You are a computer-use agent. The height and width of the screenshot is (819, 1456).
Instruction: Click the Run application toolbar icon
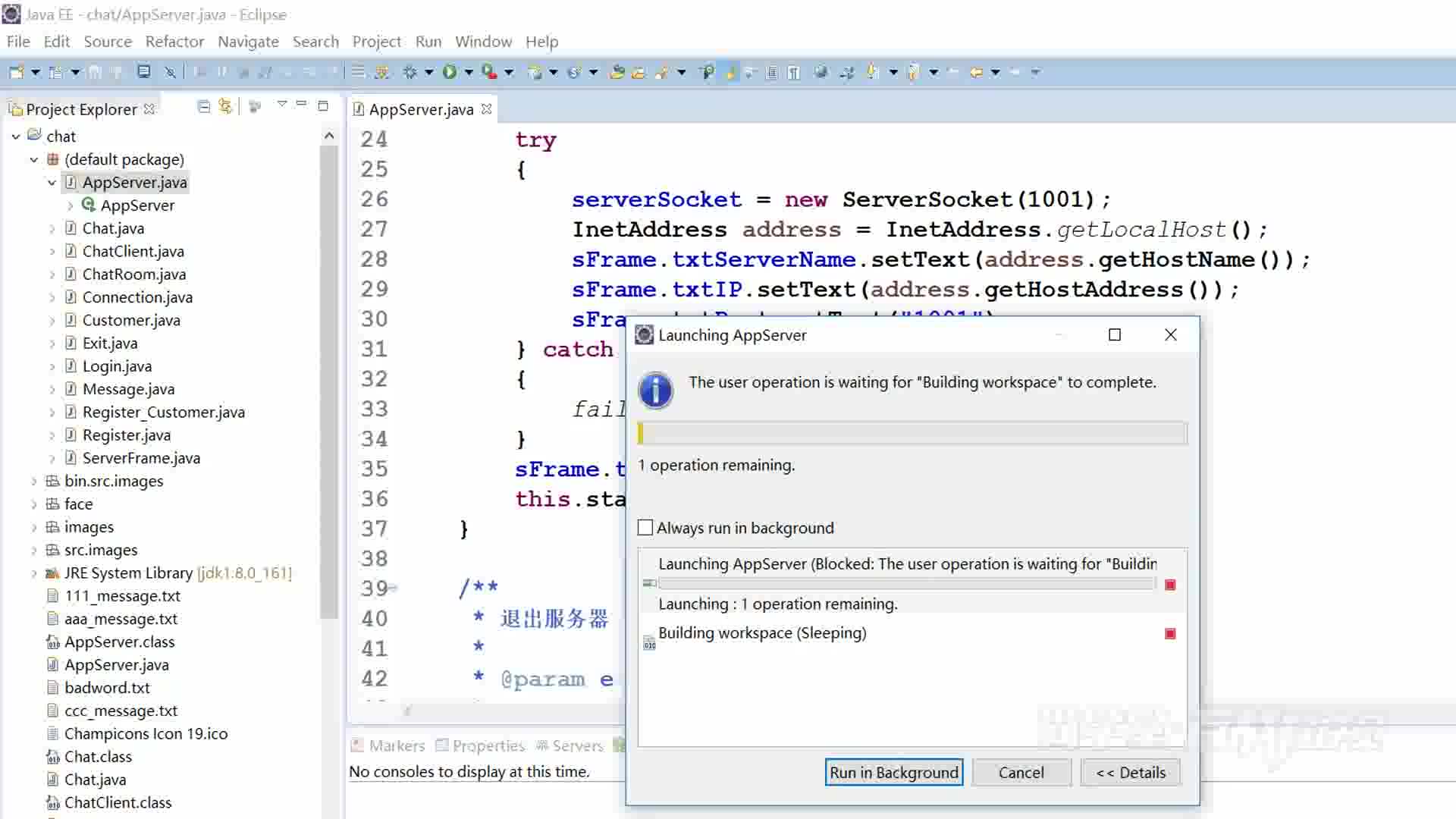[449, 72]
